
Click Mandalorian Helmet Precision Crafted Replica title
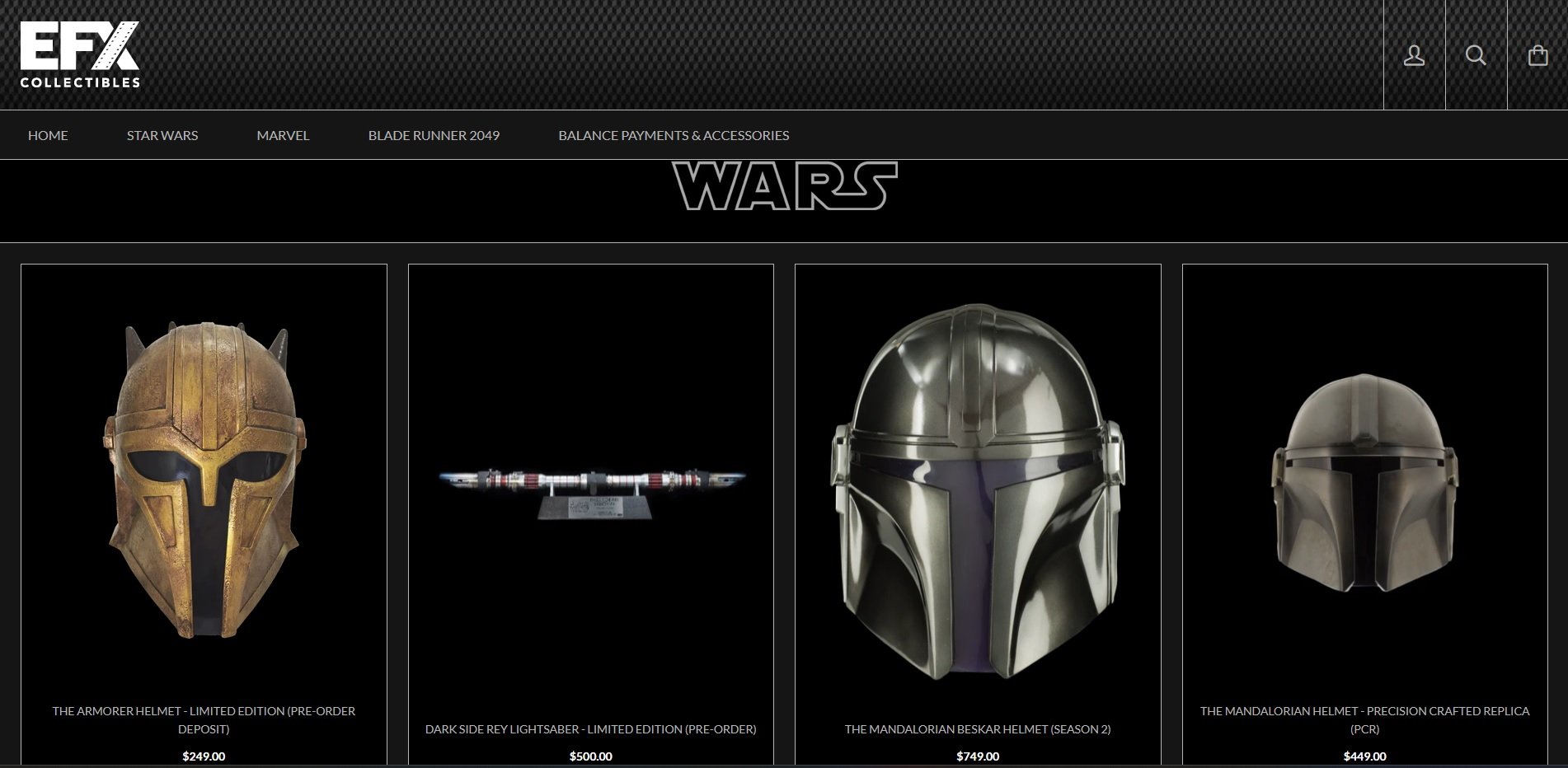[1364, 719]
